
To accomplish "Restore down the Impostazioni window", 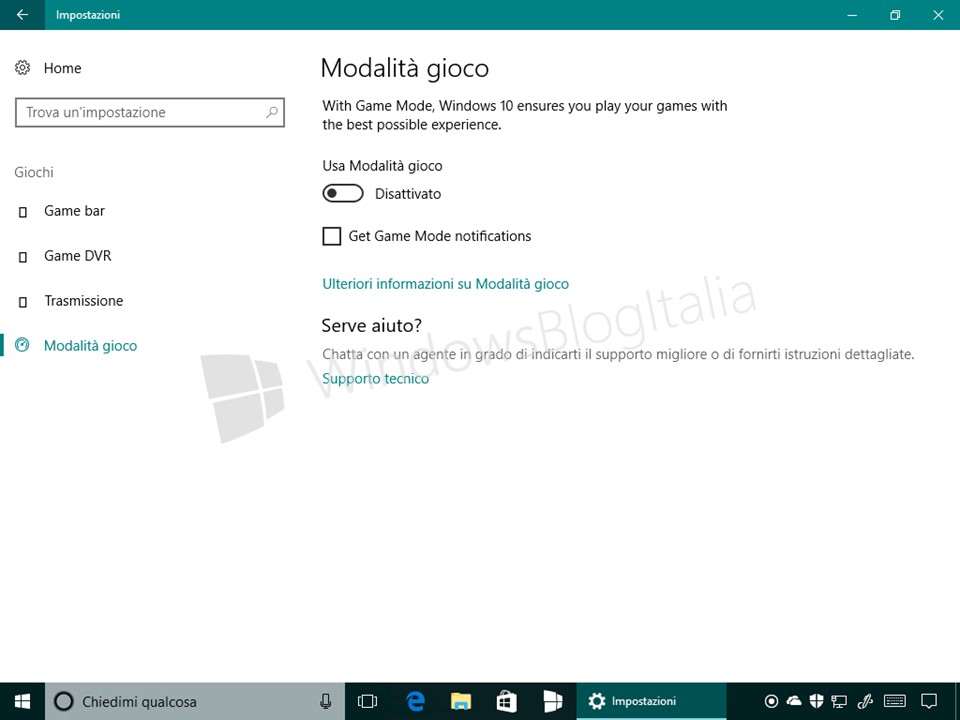I will 895,15.
